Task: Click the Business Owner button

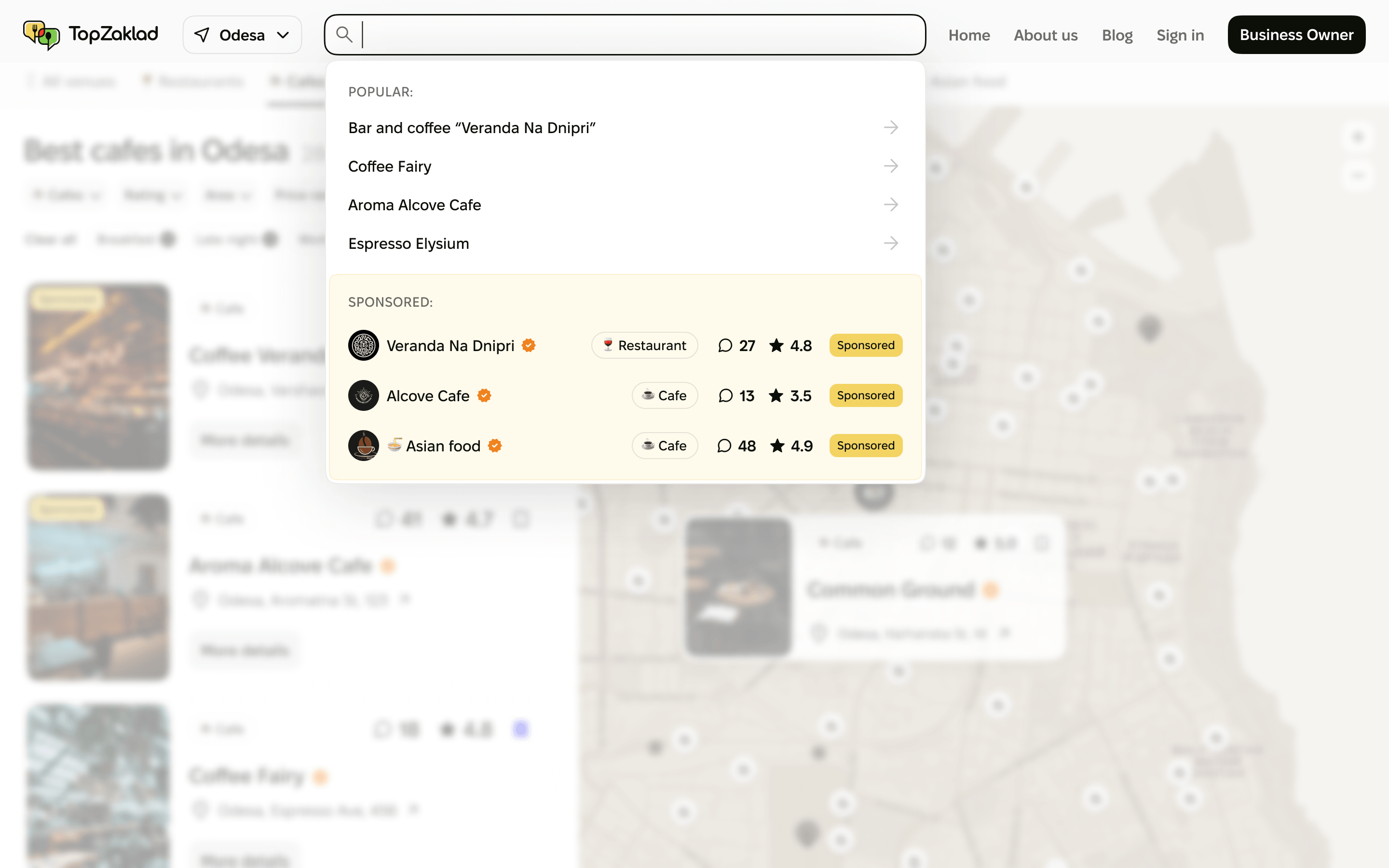Action: pos(1296,34)
